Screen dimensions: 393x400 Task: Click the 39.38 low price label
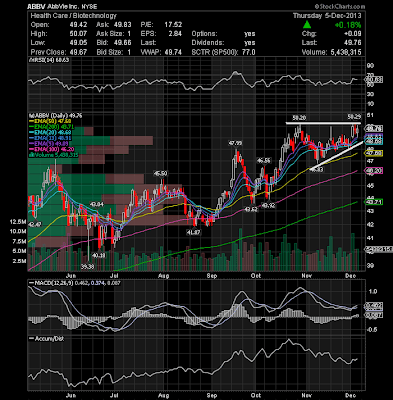[x=88, y=267]
